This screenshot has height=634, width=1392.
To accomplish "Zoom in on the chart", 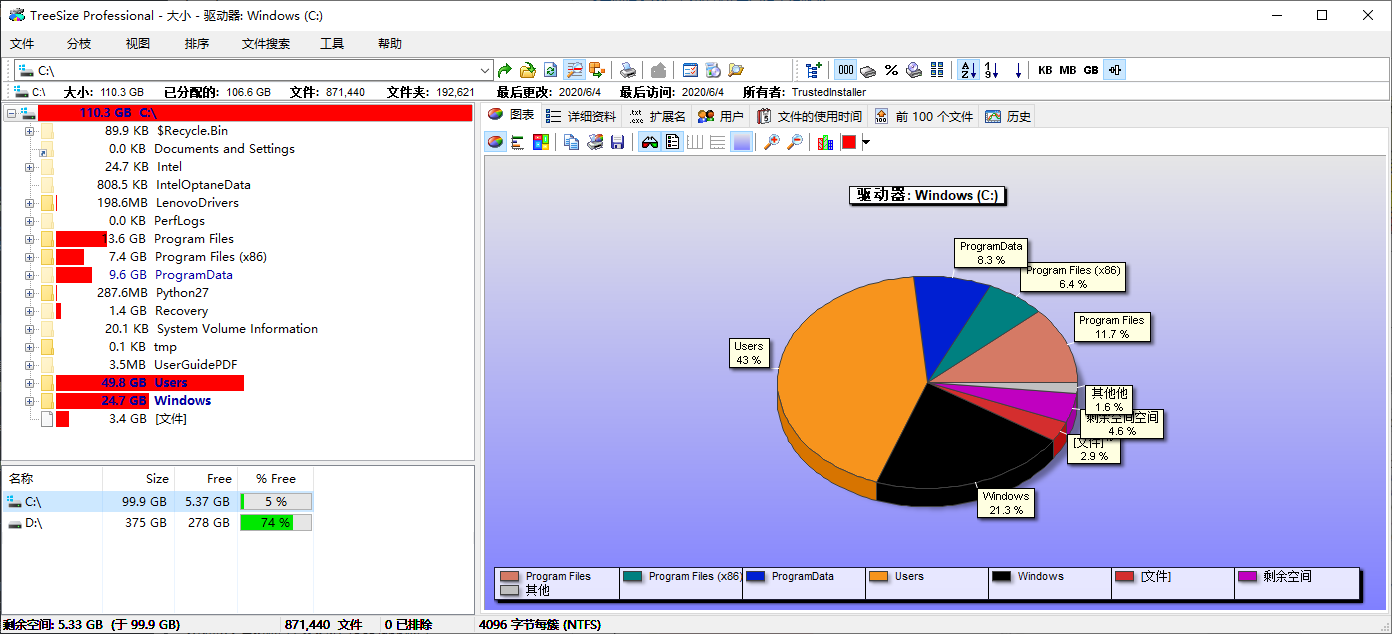I will pyautogui.click(x=771, y=142).
